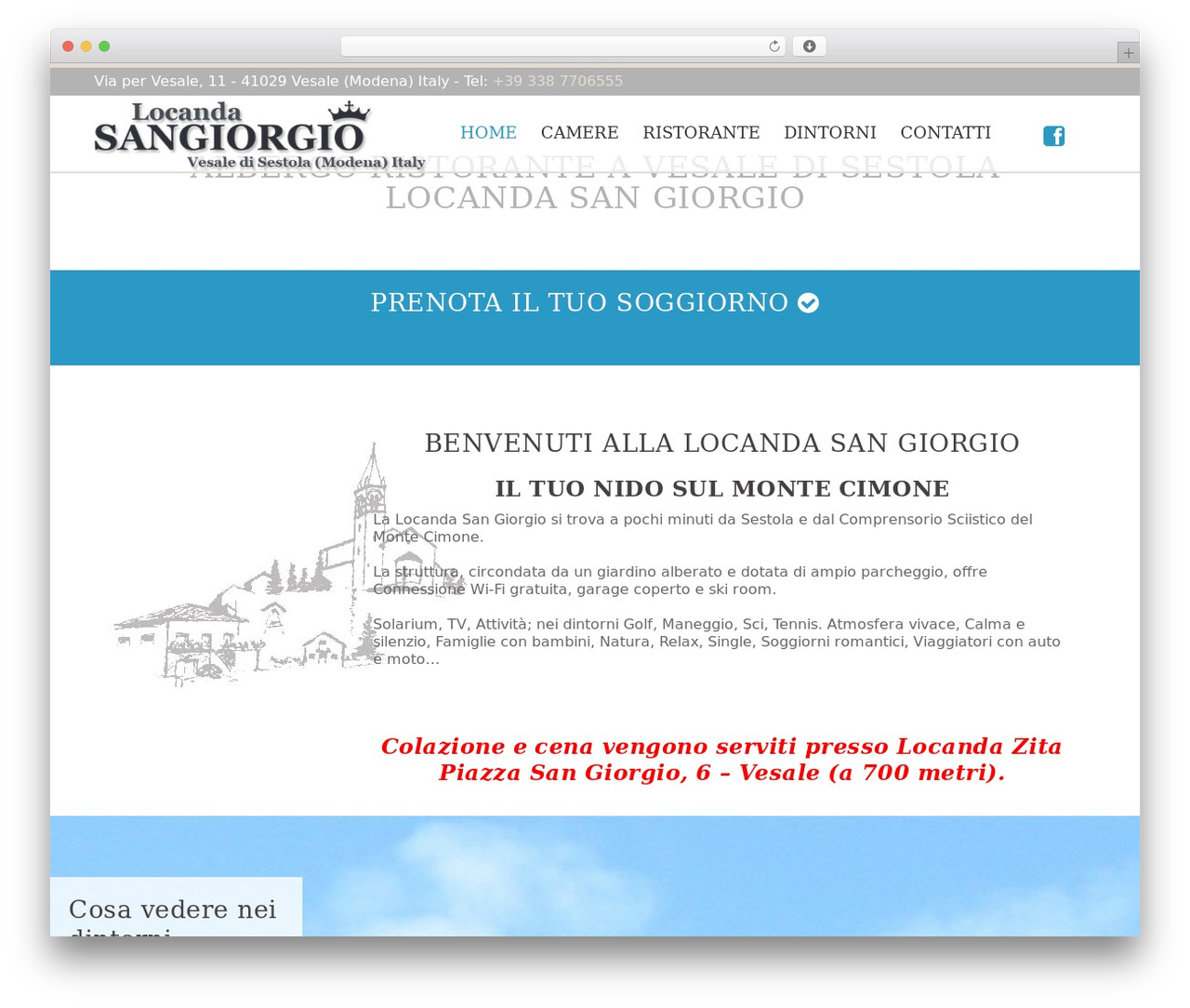The image size is (1190, 1008).
Task: Maximize the window with the green button
Action: 104,46
